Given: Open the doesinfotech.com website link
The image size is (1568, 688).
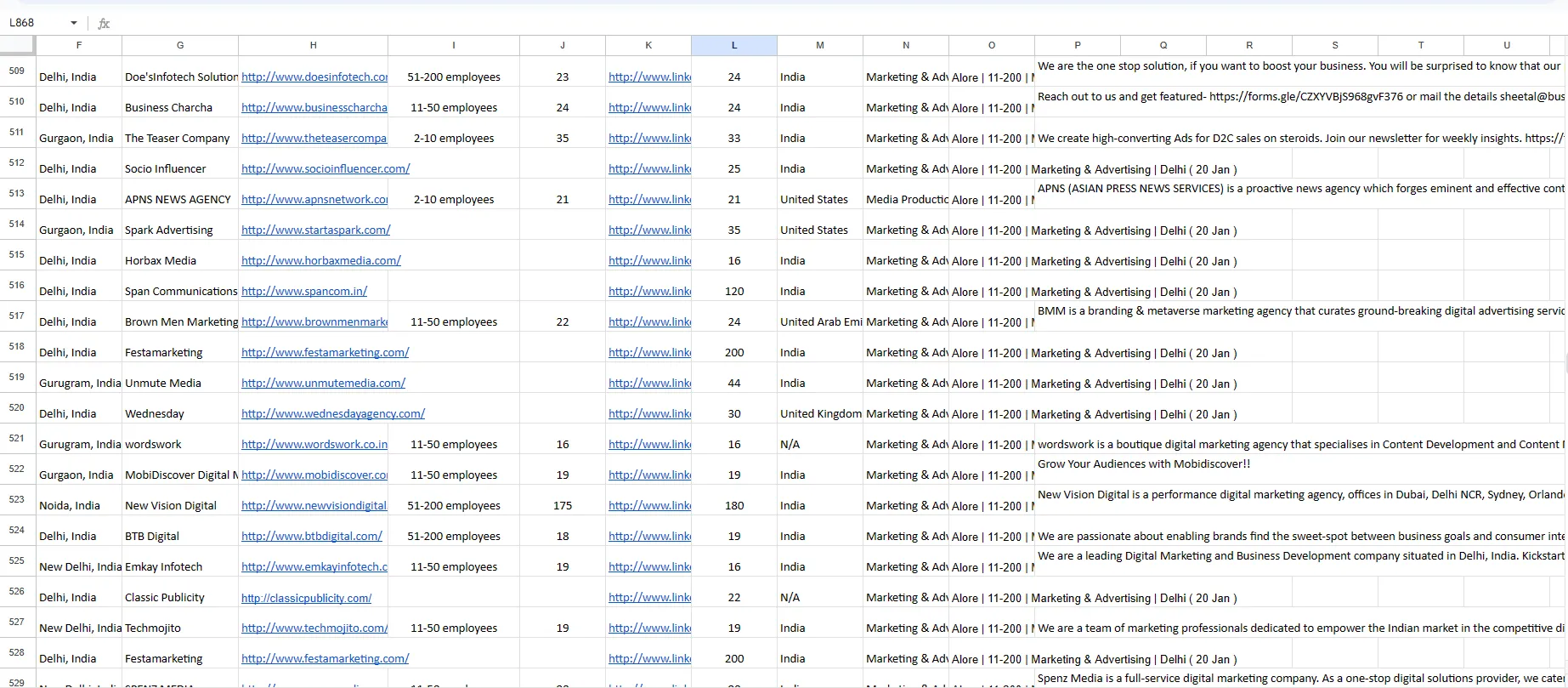Looking at the screenshot, I should [314, 77].
